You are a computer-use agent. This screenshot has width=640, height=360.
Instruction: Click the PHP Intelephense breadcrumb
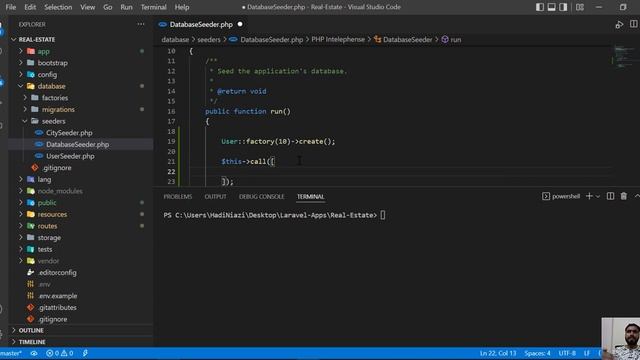tap(338, 40)
